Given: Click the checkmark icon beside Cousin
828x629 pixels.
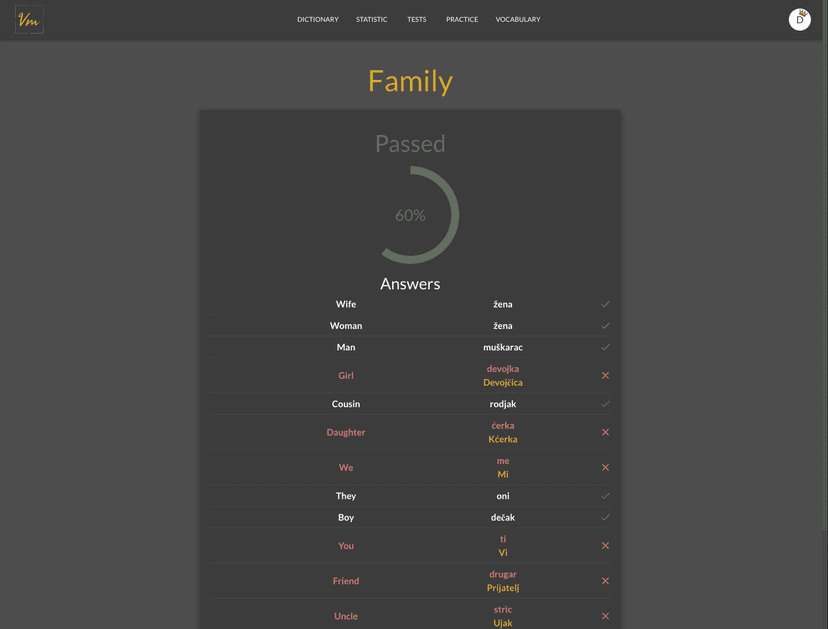Looking at the screenshot, I should [x=605, y=404].
